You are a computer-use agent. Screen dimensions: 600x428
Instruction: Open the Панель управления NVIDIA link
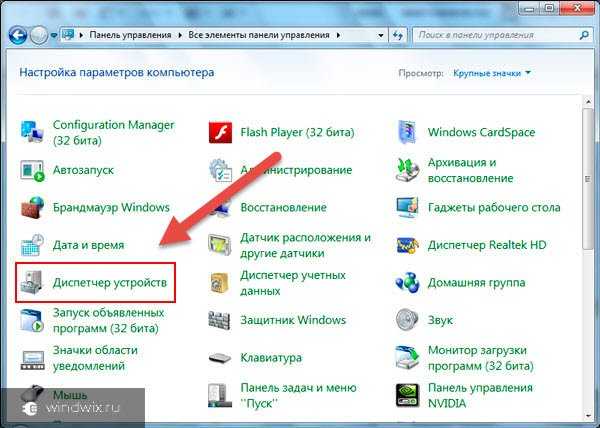click(x=480, y=395)
